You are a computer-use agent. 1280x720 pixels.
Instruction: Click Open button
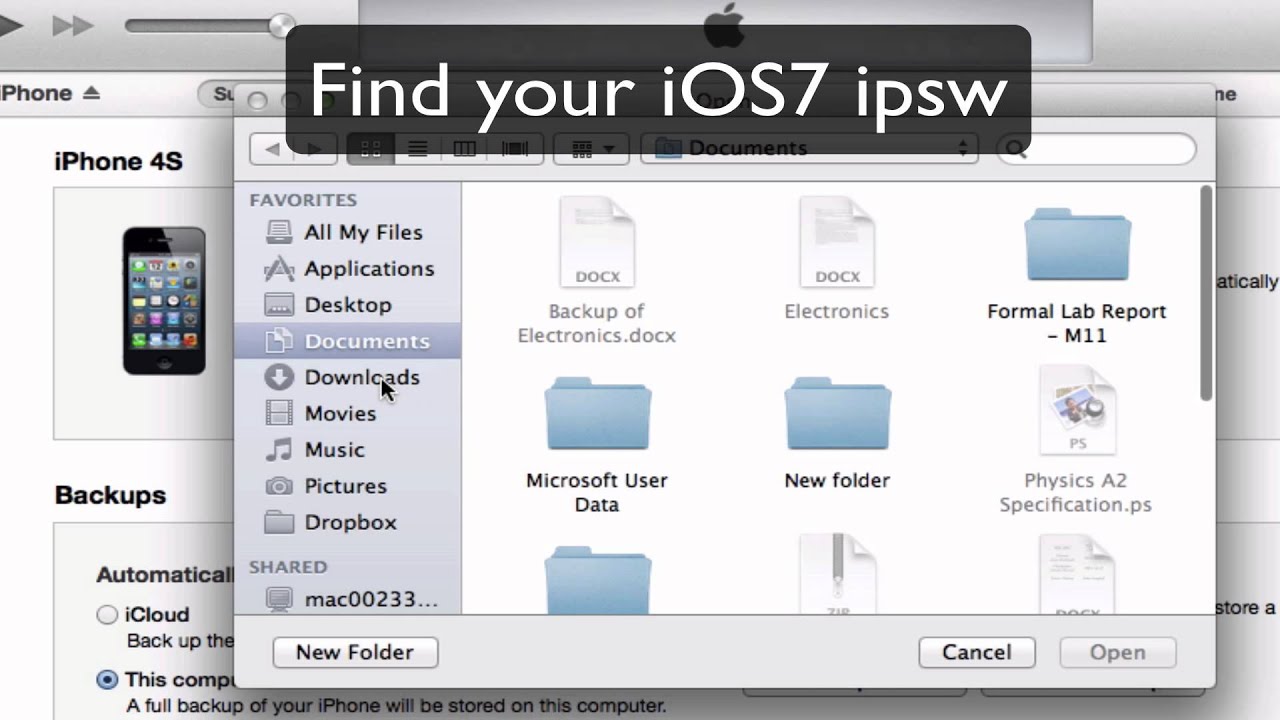[1118, 652]
